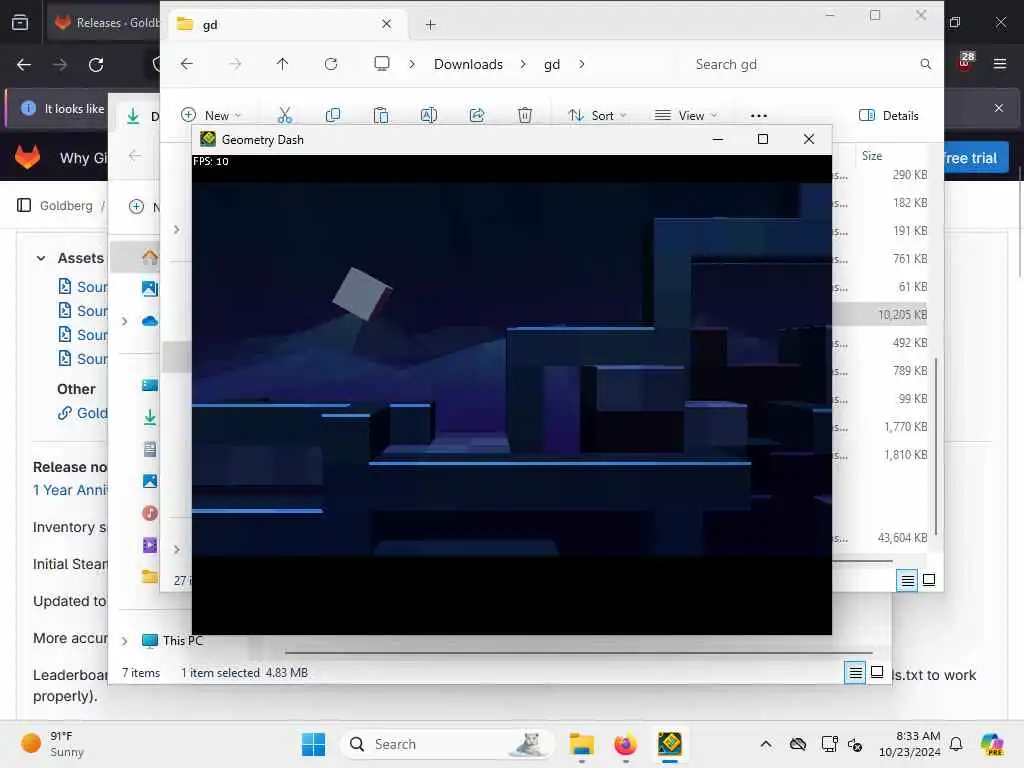The image size is (1024, 768).
Task: Click the search magnifier icon in Explorer
Action: click(x=925, y=64)
